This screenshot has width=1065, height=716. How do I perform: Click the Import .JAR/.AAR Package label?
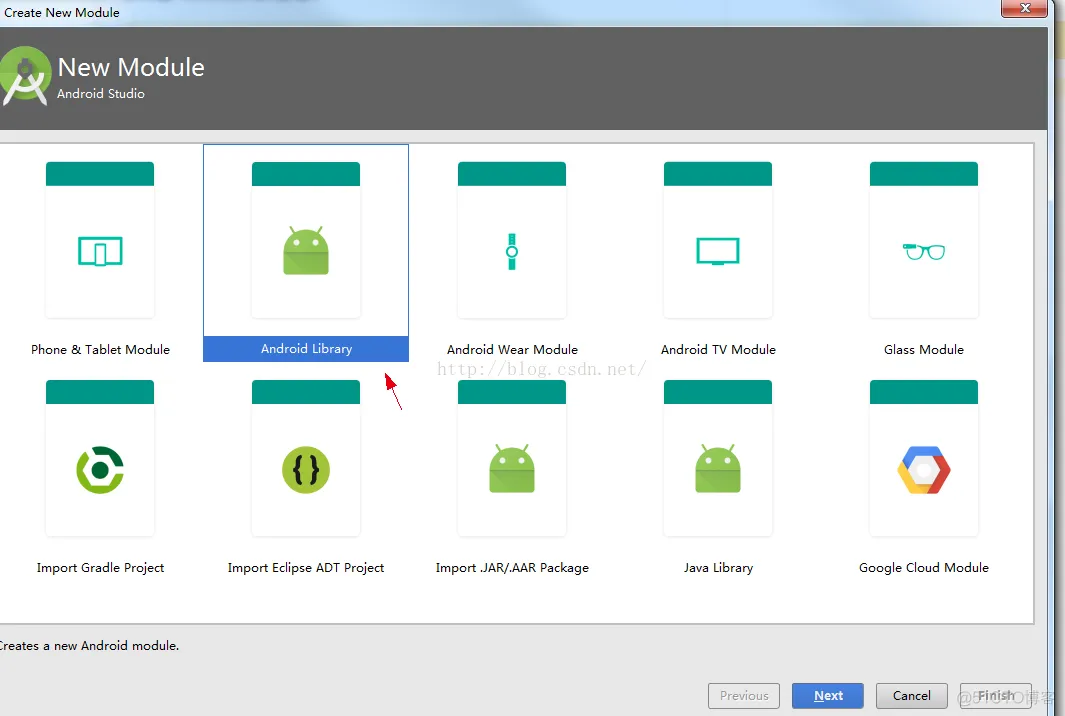tap(512, 568)
